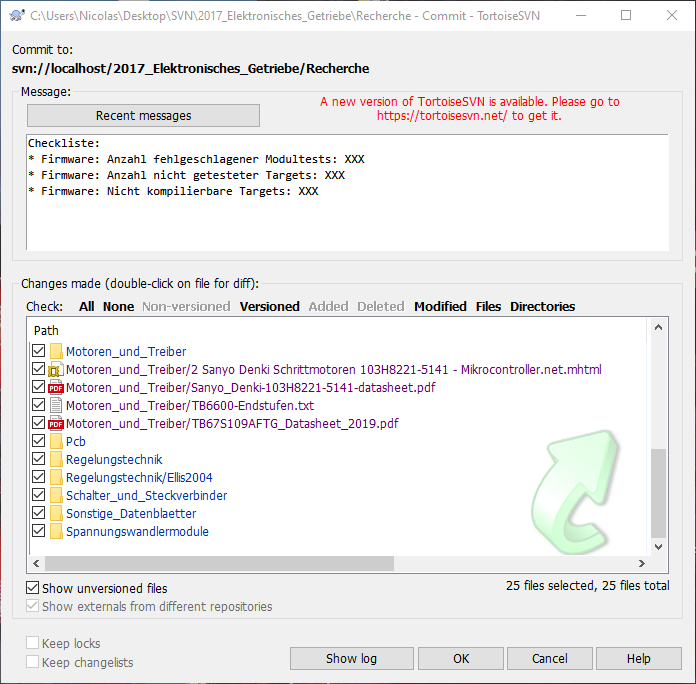Screen dimensions: 696x684
Task: Click the Show log button
Action: pyautogui.click(x=352, y=658)
